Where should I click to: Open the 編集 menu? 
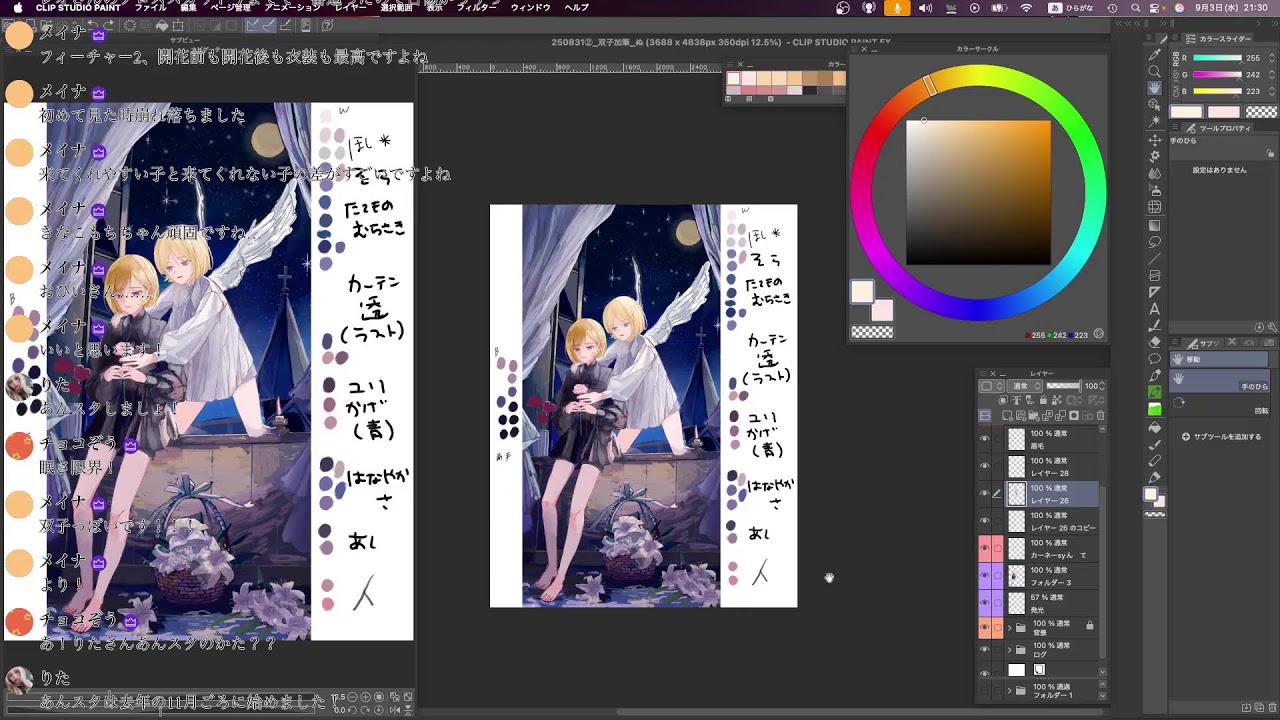pos(188,7)
